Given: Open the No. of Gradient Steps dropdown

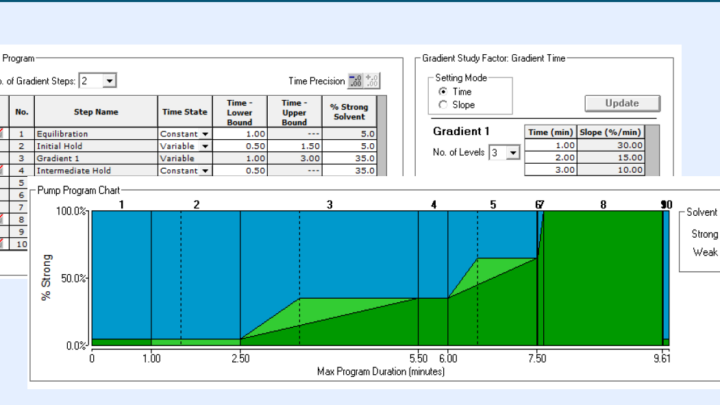Looking at the screenshot, I should (109, 81).
